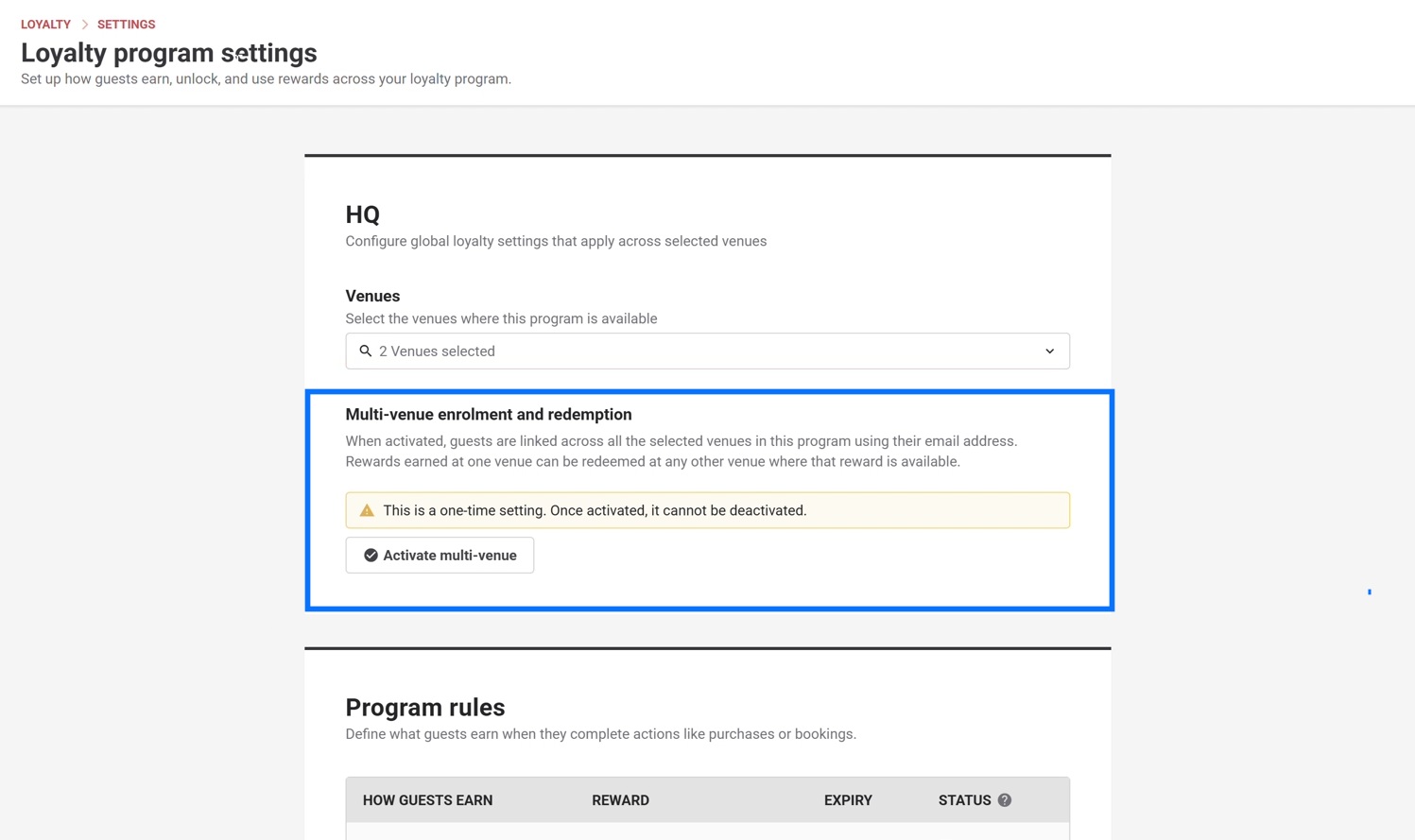Screen dimensions: 1415x840
Task: Click the one-time setting warning banner
Action: 707,510
